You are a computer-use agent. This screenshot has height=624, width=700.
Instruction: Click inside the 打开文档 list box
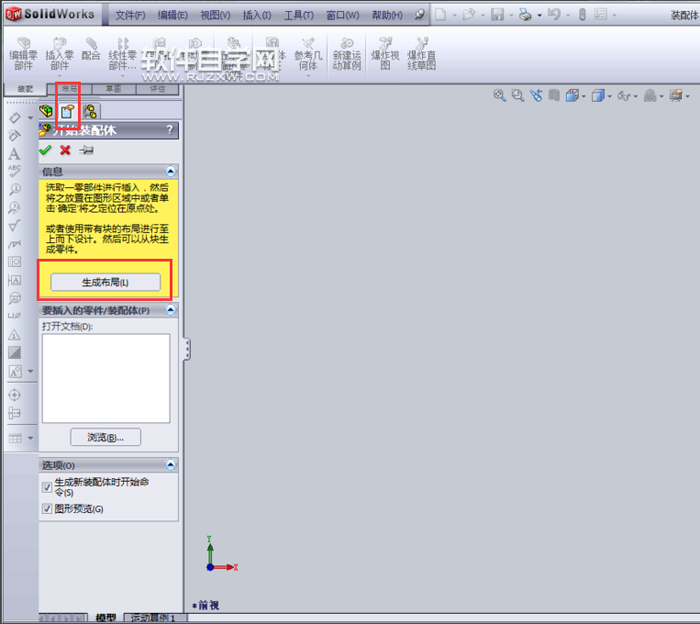pyautogui.click(x=105, y=378)
